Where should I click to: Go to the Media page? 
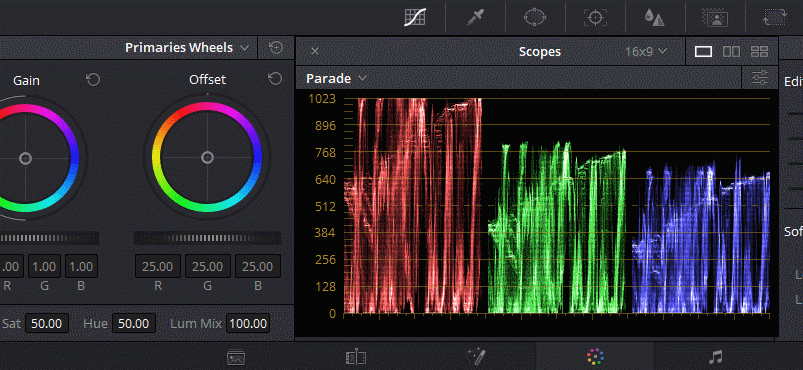pos(236,357)
